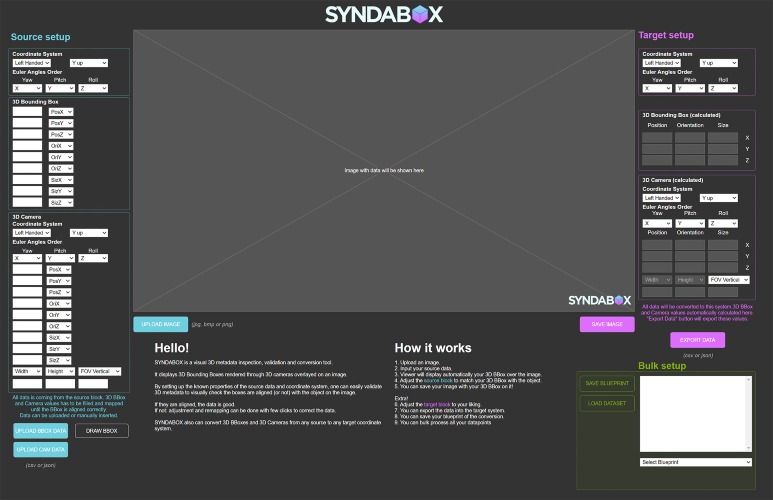The width and height of the screenshot is (773, 500).
Task: Click input field below source camera FOV Vertical dropdown
Action: pyautogui.click(x=93, y=384)
